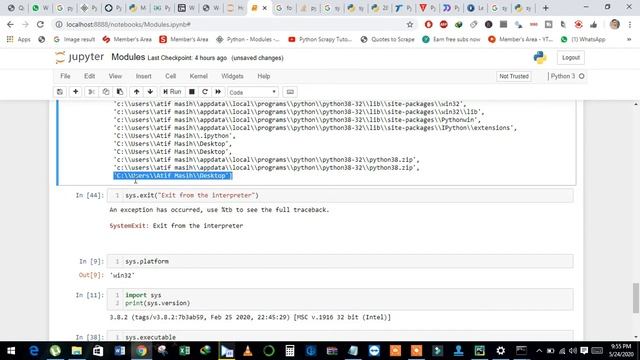Screen dimensions: 640x360
Task: Open the Kernel menu
Action: (x=198, y=76)
